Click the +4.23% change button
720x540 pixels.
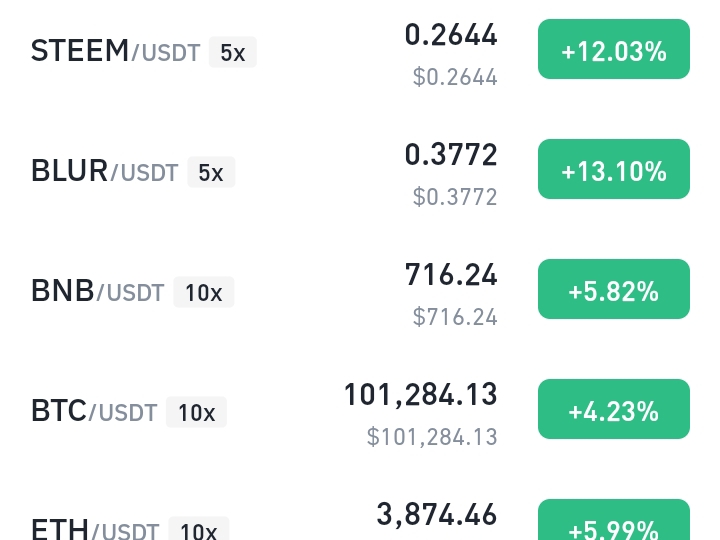click(x=613, y=409)
